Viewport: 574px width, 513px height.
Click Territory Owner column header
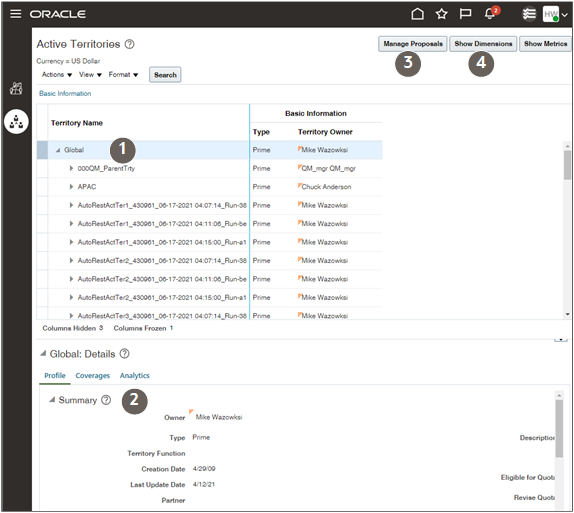coord(325,132)
